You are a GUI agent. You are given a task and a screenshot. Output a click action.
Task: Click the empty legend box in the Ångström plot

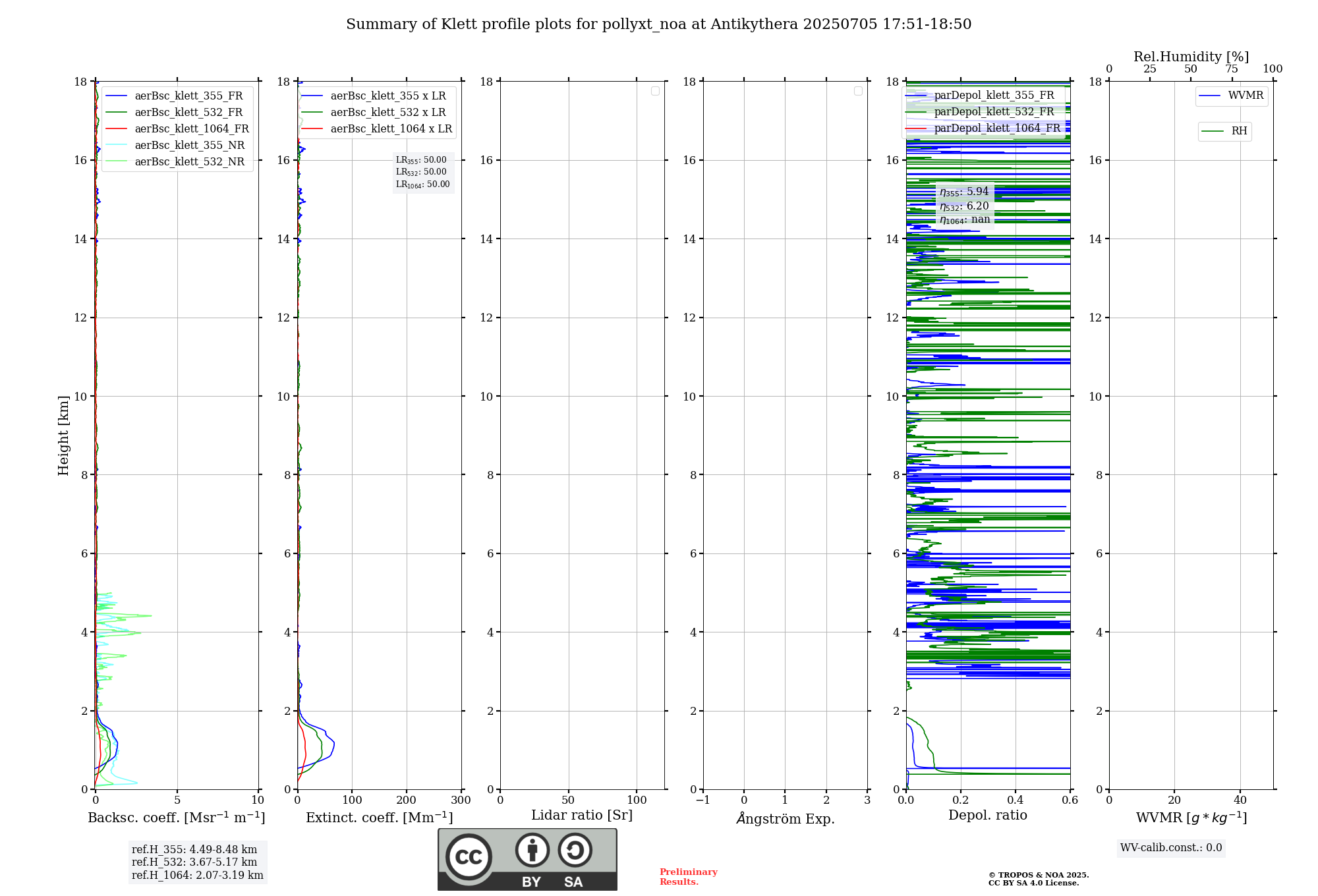pyautogui.click(x=858, y=91)
